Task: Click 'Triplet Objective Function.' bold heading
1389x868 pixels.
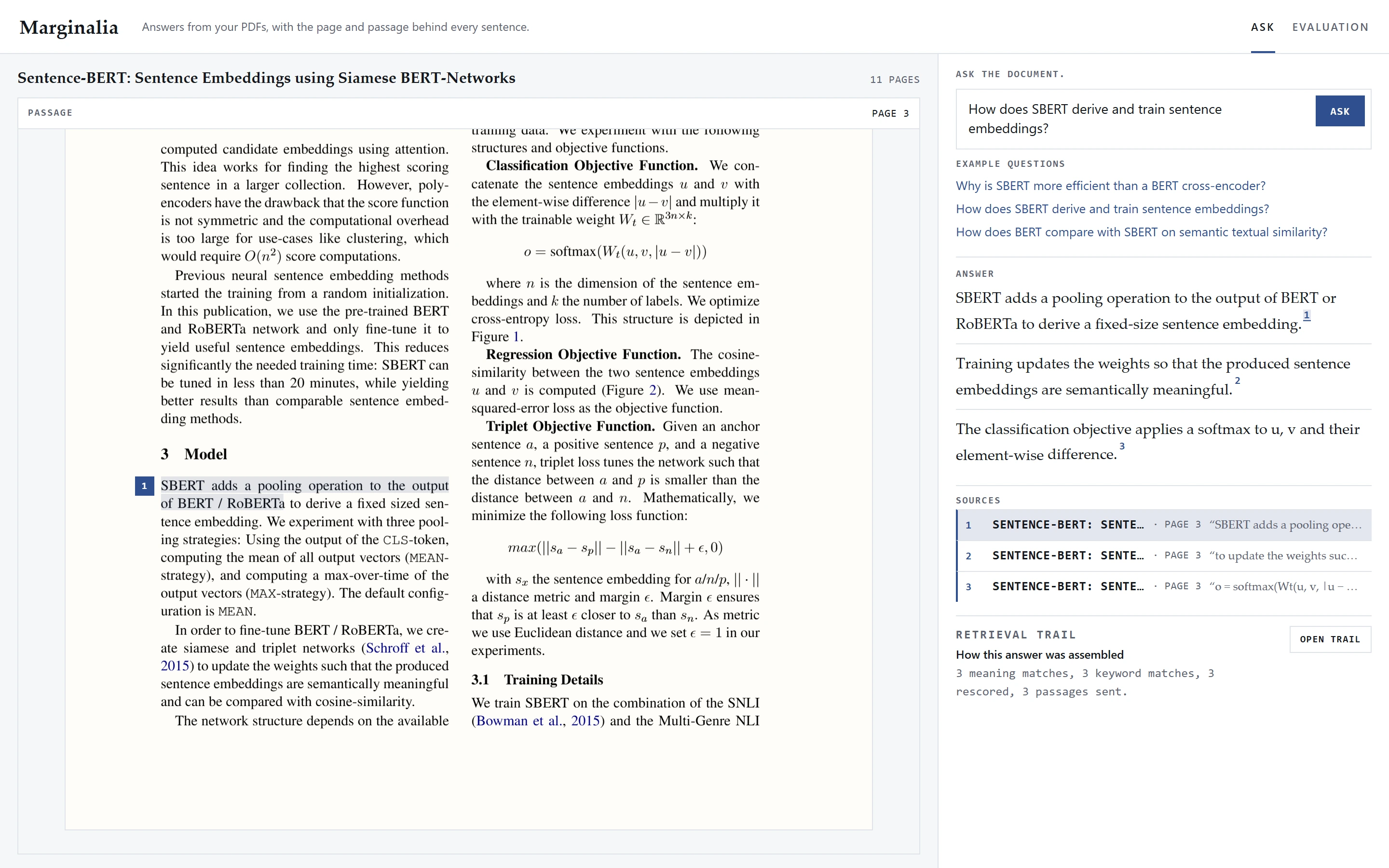Action: (571, 427)
